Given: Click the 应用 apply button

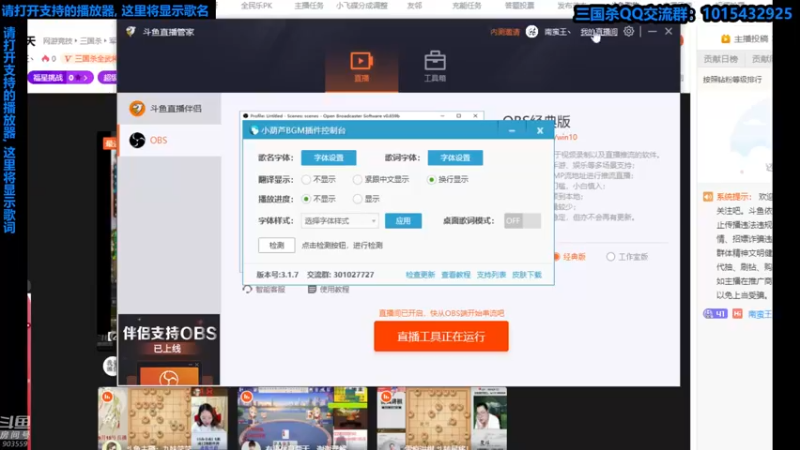Looking at the screenshot, I should [403, 221].
